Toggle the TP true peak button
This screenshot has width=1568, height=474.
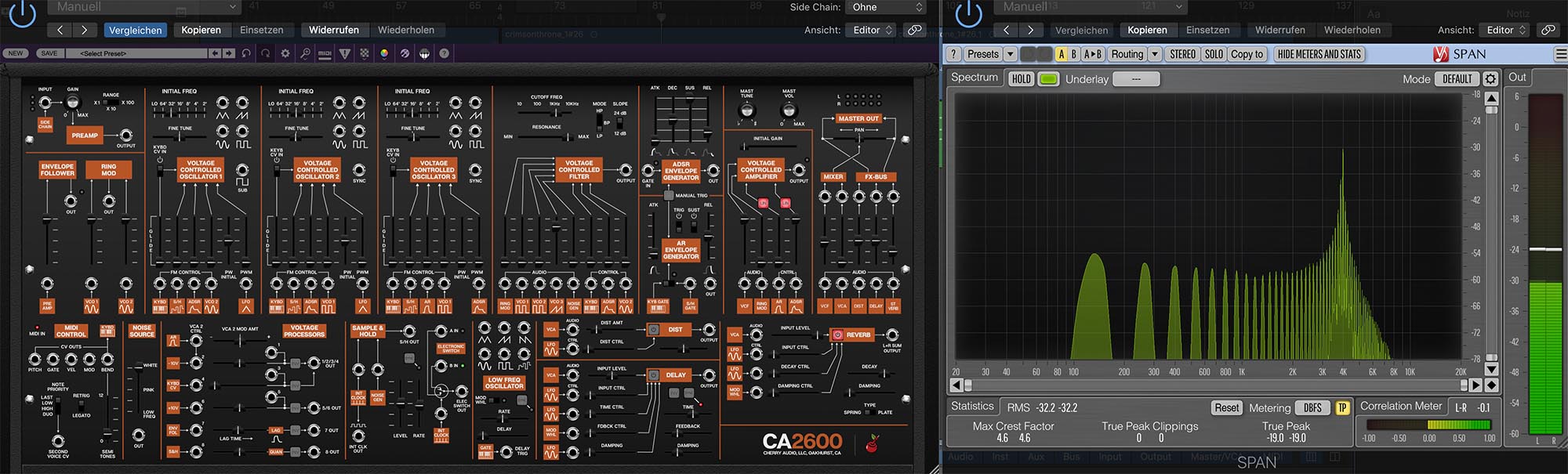coord(1342,408)
